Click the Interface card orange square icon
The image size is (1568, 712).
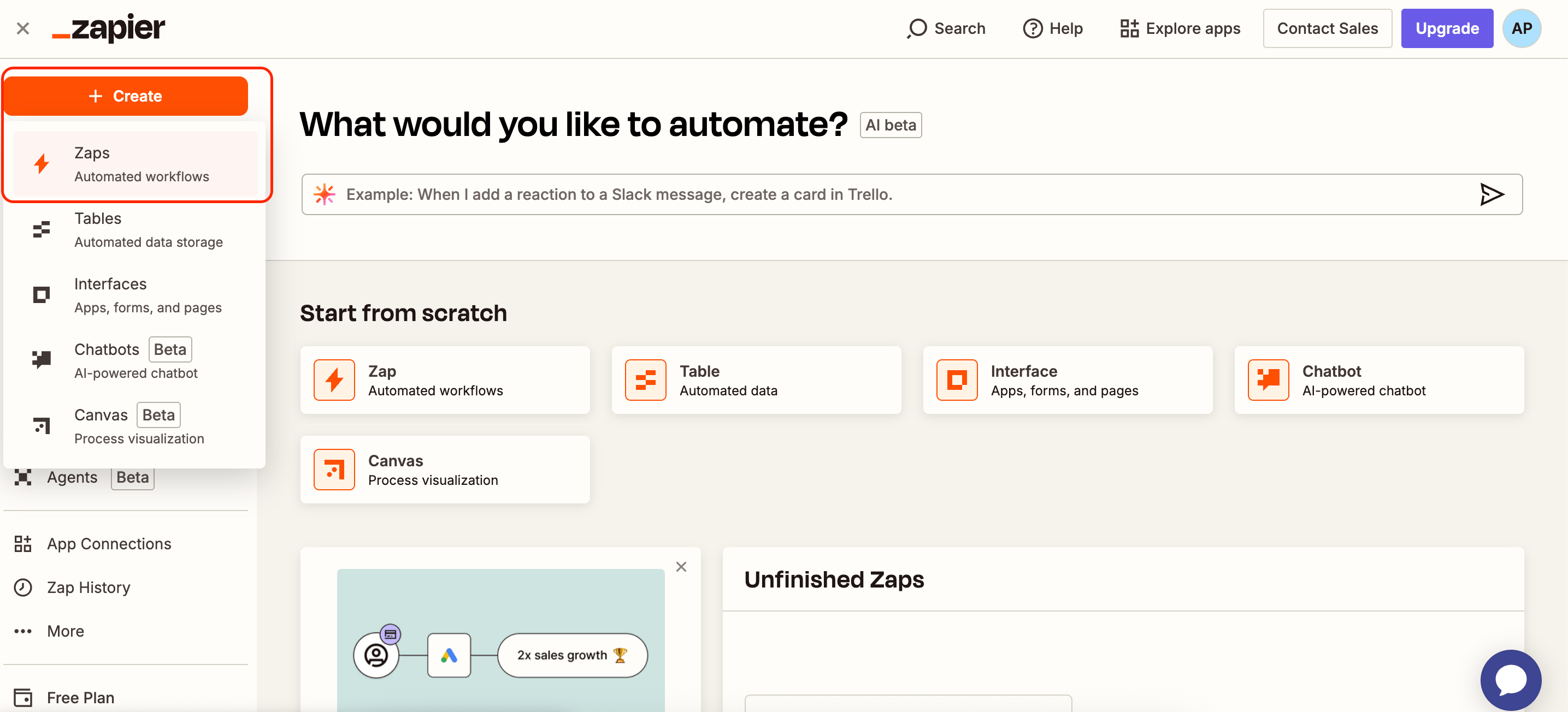point(957,381)
